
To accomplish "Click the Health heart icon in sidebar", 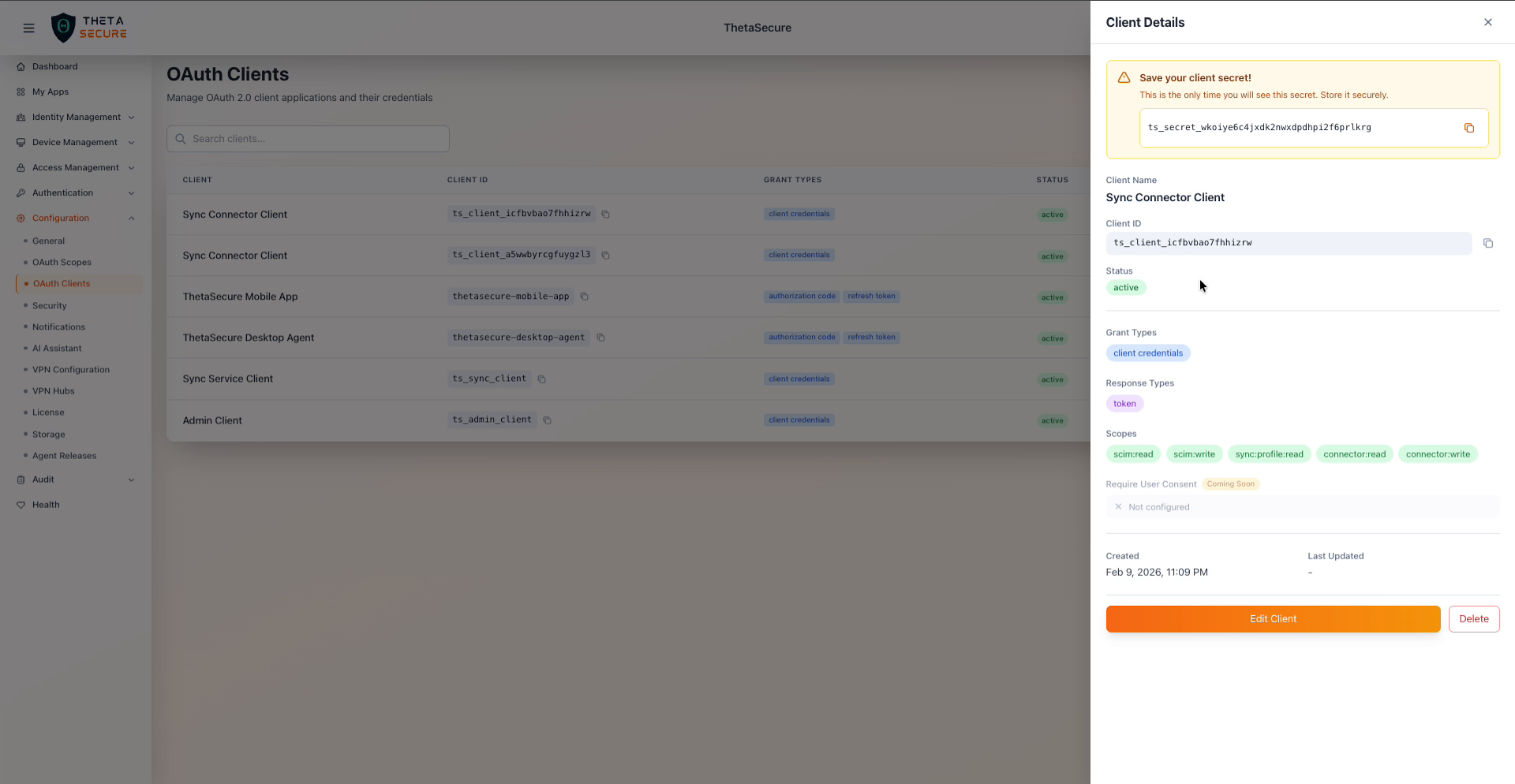I will [x=22, y=505].
